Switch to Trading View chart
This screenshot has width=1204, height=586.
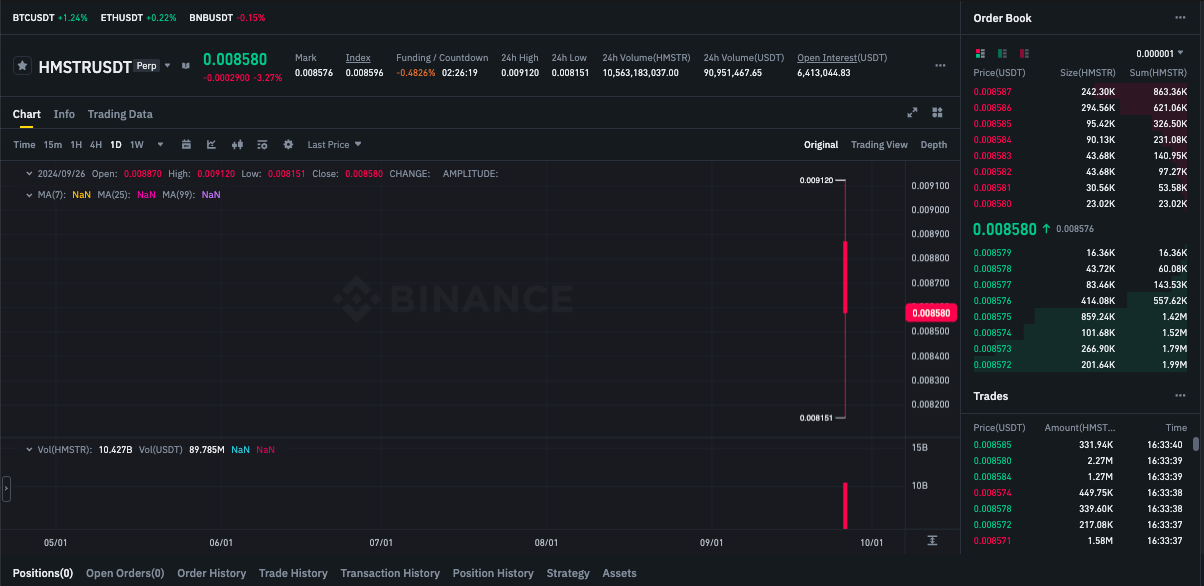[879, 145]
